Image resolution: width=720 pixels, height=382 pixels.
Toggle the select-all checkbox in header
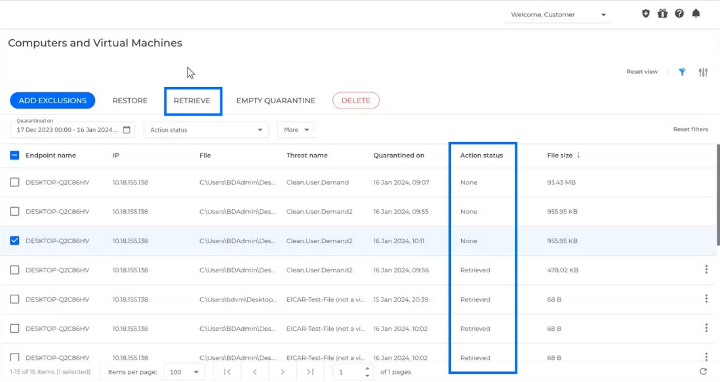pyautogui.click(x=15, y=155)
